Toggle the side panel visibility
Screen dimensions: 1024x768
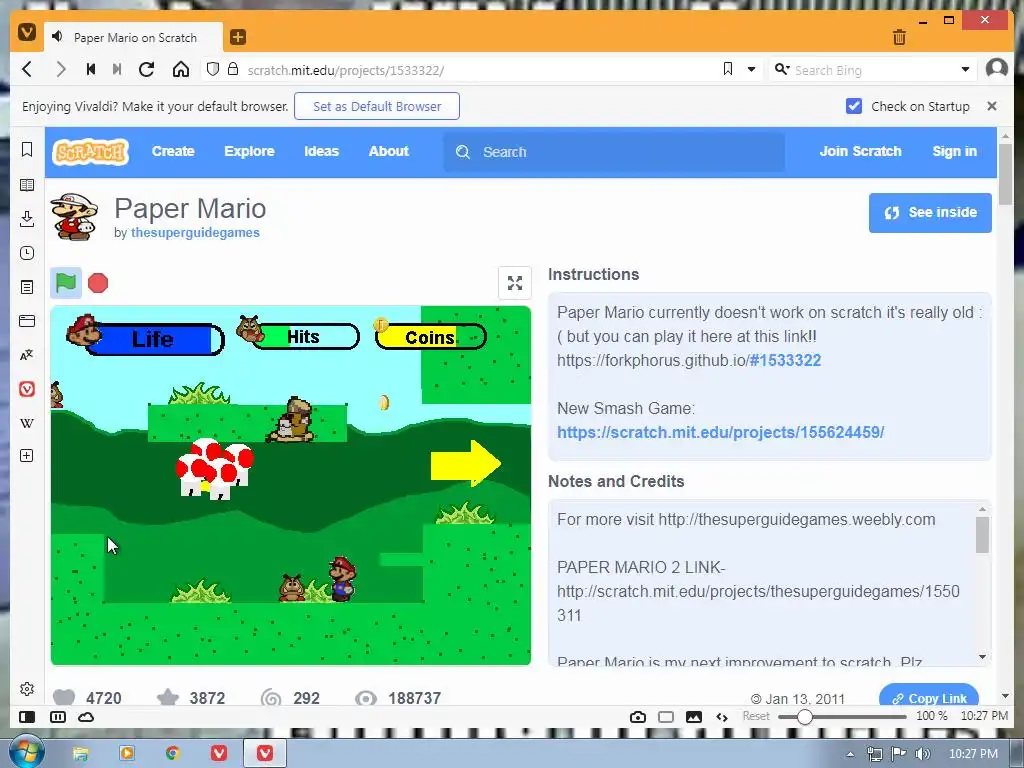click(x=27, y=717)
